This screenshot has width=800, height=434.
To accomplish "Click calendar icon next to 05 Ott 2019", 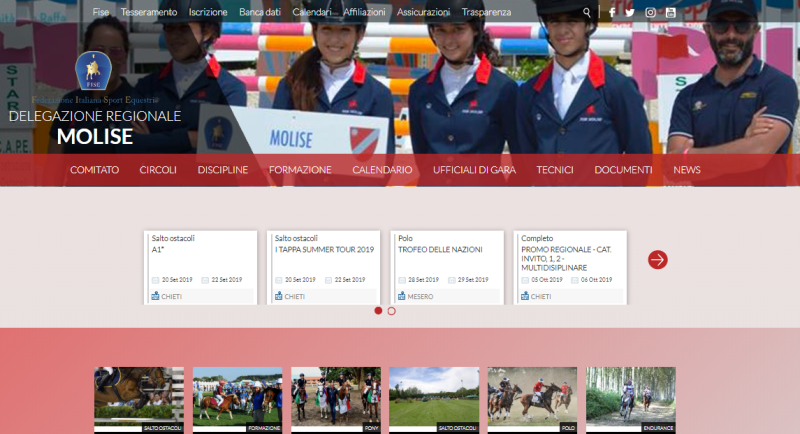I will pyautogui.click(x=525, y=280).
